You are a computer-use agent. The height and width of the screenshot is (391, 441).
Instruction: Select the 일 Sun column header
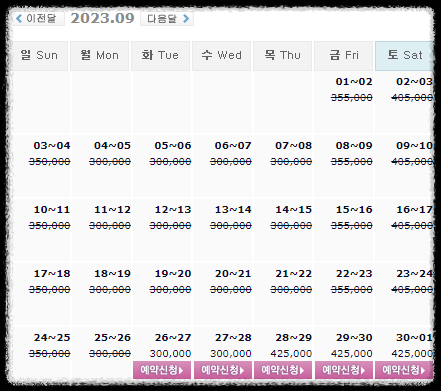tap(39, 56)
